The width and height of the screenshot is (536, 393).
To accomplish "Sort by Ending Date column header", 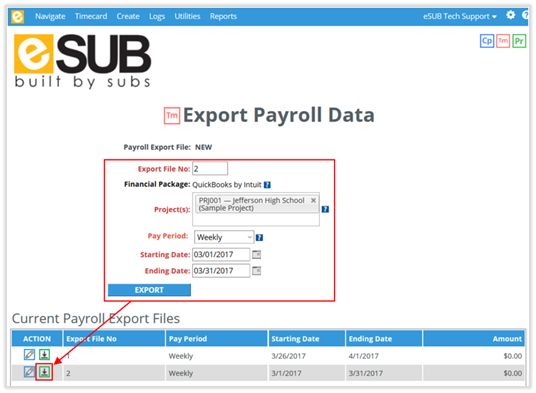I will (x=384, y=339).
